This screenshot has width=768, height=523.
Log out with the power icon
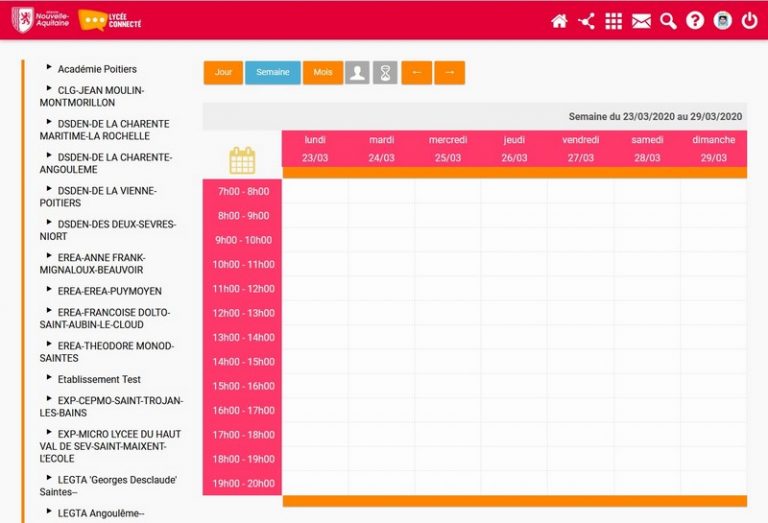click(x=749, y=21)
